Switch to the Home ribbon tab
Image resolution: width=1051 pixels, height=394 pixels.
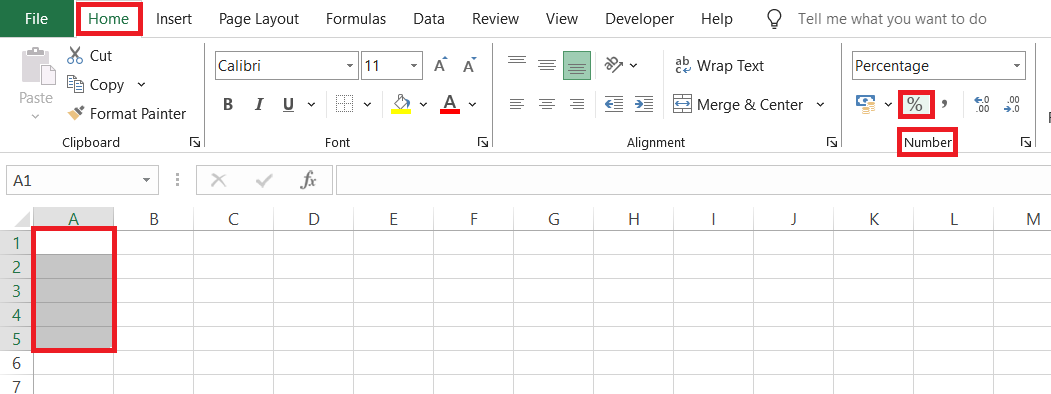(109, 19)
